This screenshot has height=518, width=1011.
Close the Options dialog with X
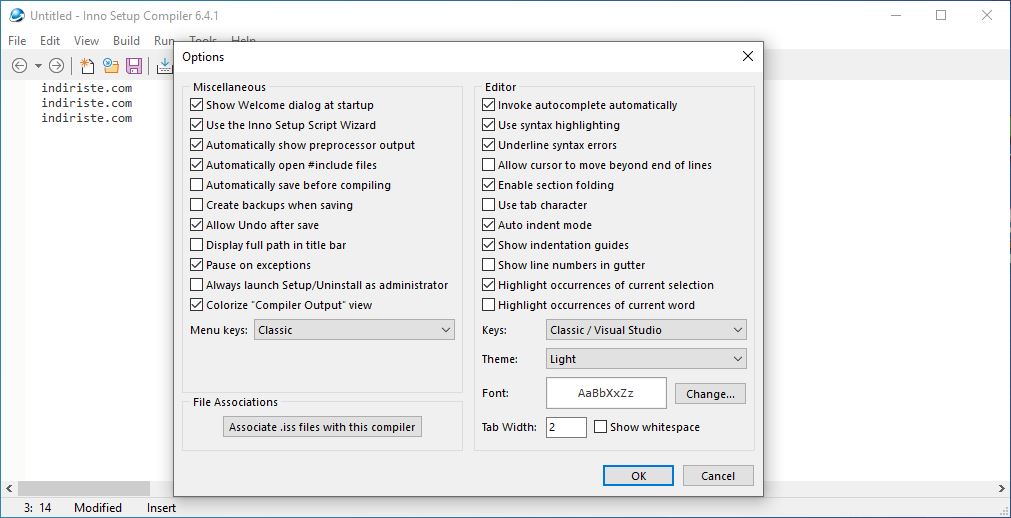(x=747, y=56)
